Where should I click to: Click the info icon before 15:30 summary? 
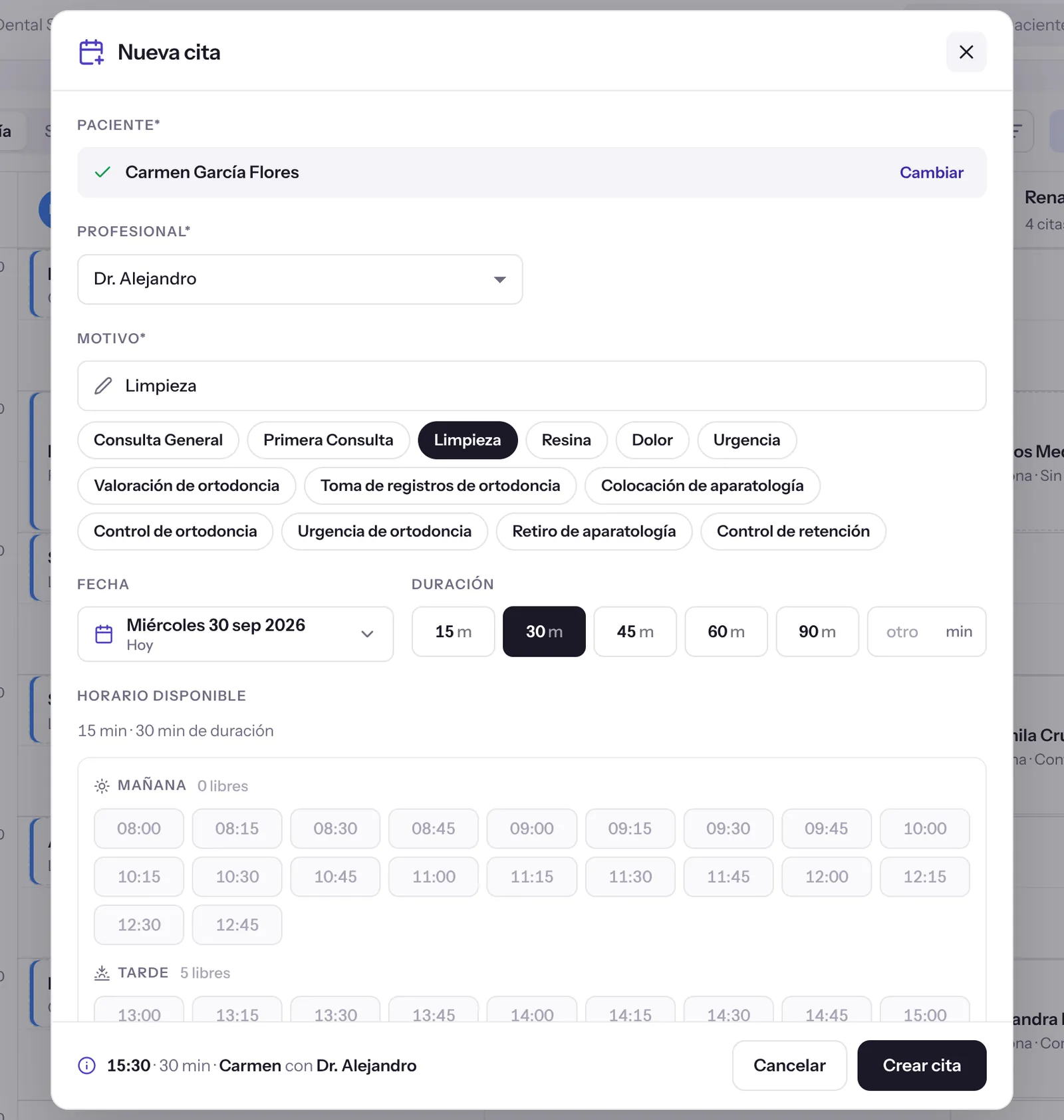tap(87, 1065)
